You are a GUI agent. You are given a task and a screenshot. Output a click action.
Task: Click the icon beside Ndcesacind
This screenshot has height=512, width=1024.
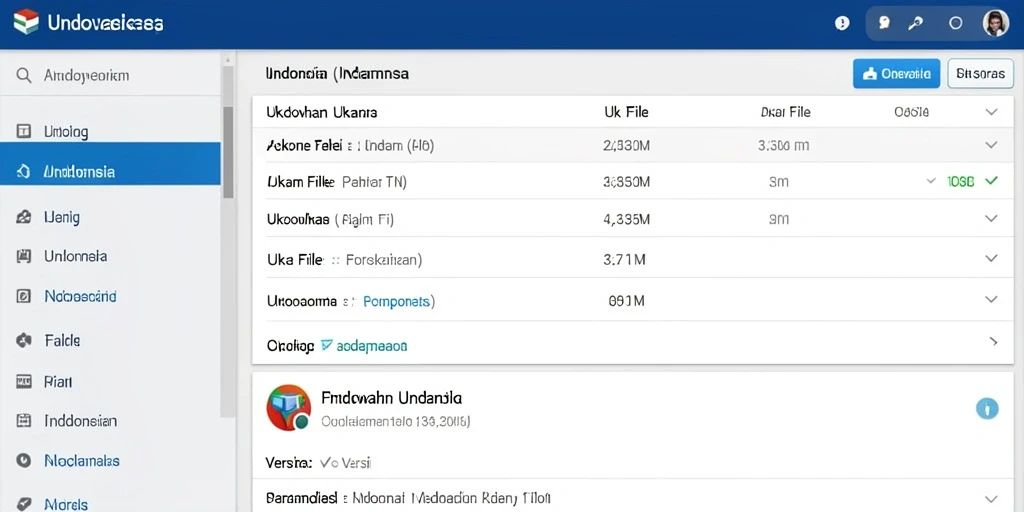(24, 296)
